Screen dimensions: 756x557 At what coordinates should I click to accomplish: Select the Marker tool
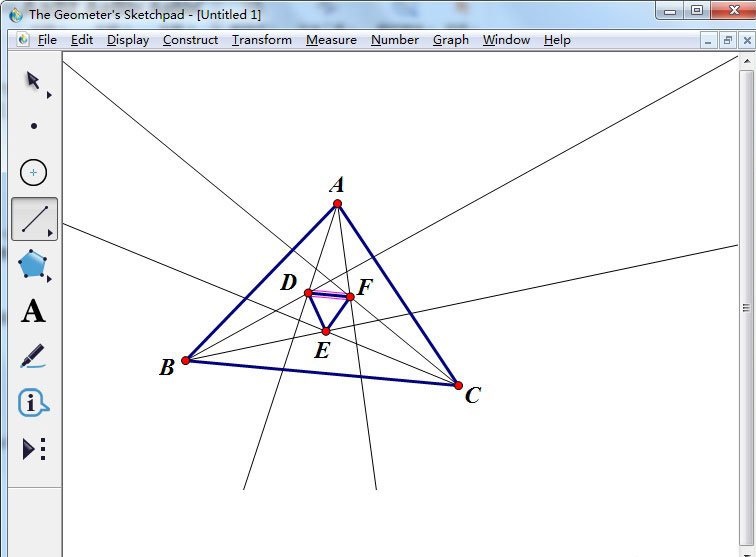(33, 356)
